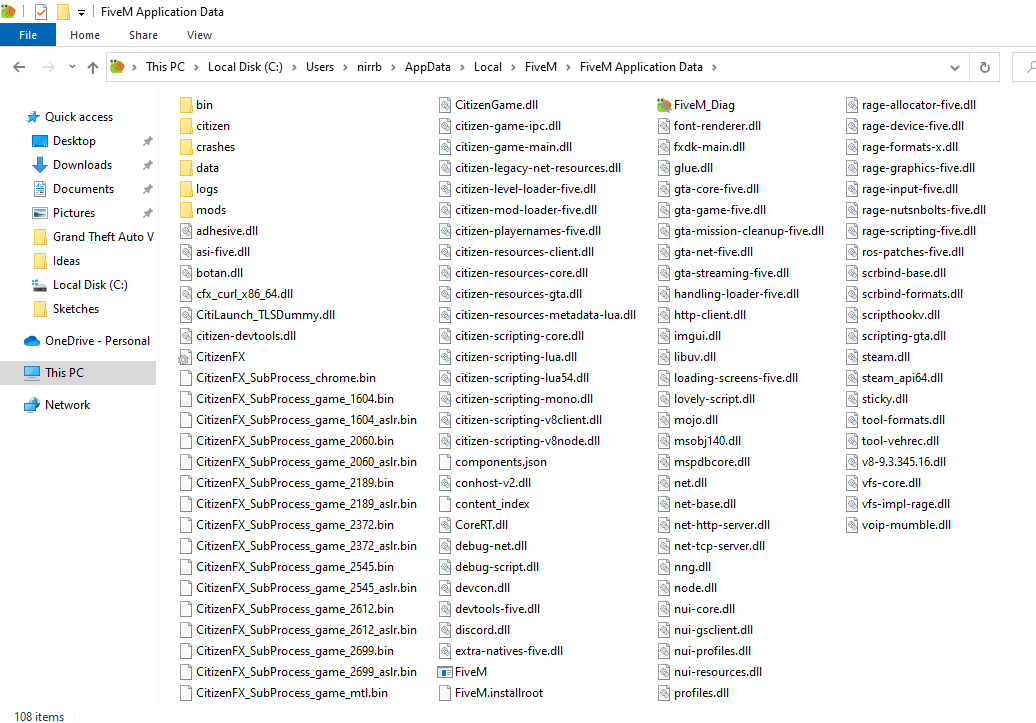Image resolution: width=1036 pixels, height=723 pixels.
Task: Click steam_api64.dll file icon
Action: click(852, 378)
